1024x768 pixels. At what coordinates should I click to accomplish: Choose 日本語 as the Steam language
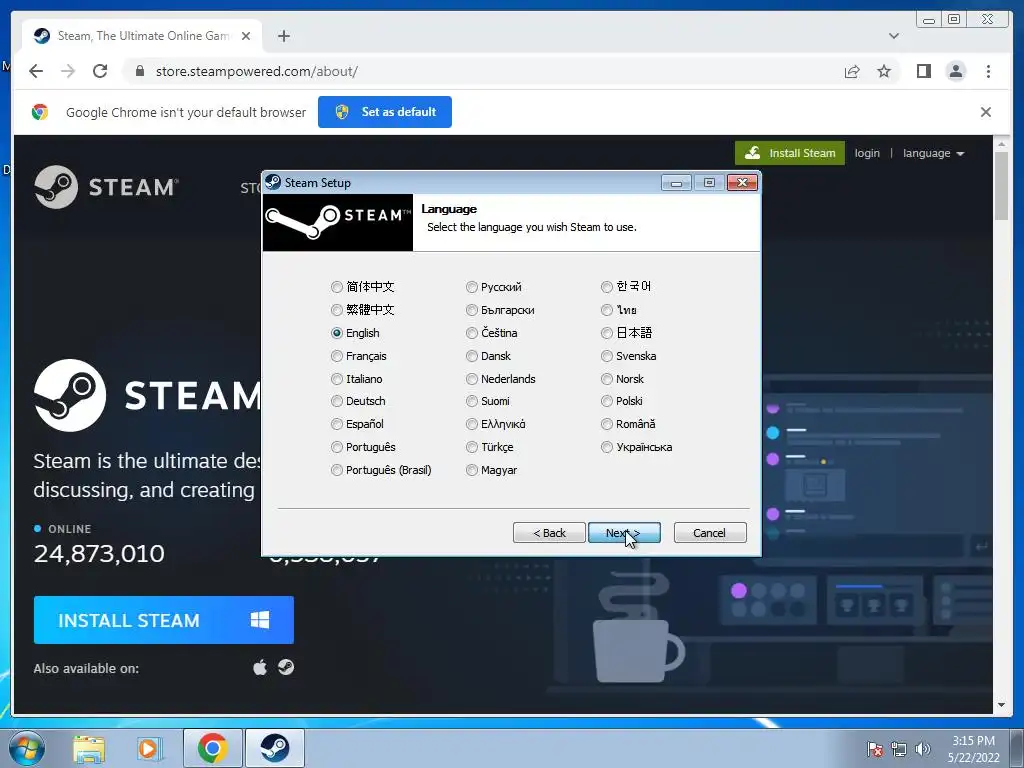(x=607, y=333)
